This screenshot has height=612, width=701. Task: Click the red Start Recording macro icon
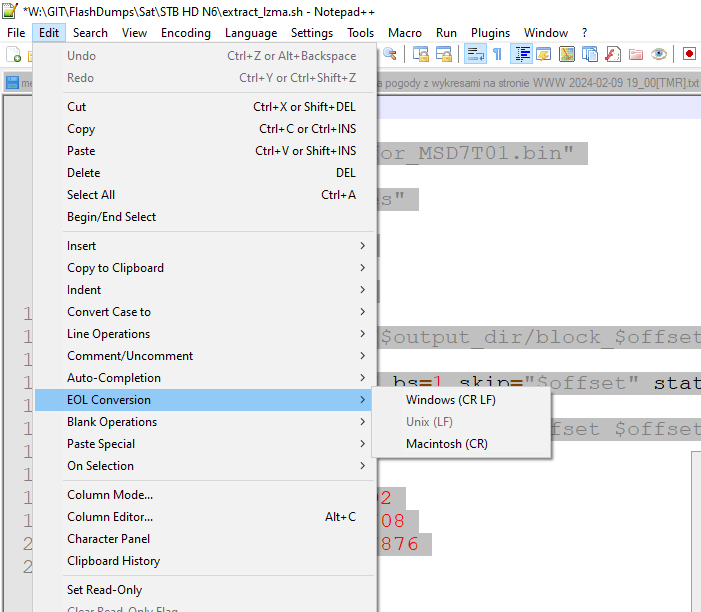click(689, 54)
